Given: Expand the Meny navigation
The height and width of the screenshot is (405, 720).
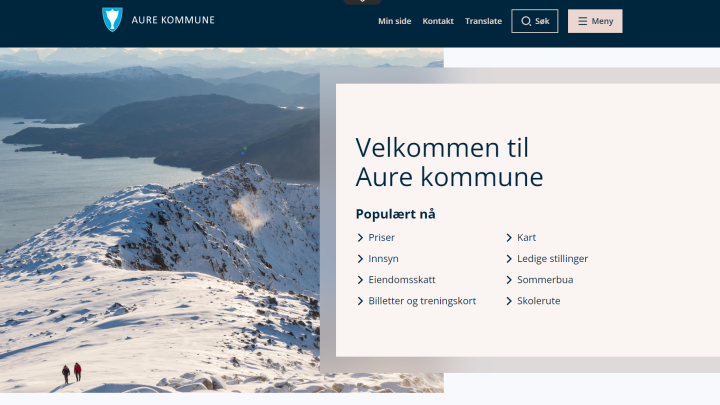Looking at the screenshot, I should (x=595, y=21).
